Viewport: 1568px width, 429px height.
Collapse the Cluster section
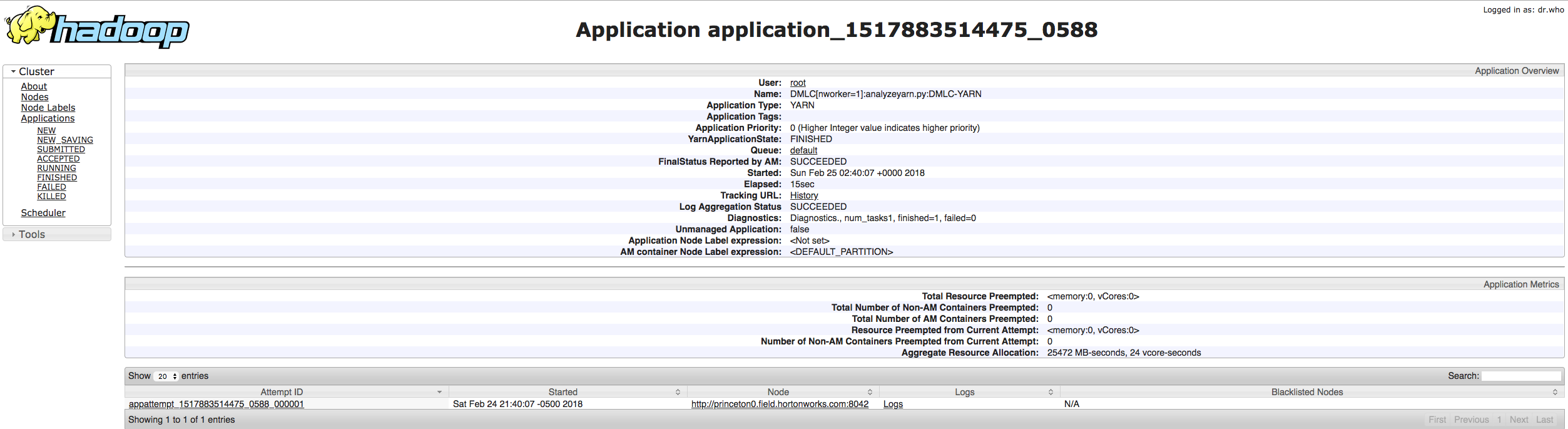pyautogui.click(x=36, y=71)
